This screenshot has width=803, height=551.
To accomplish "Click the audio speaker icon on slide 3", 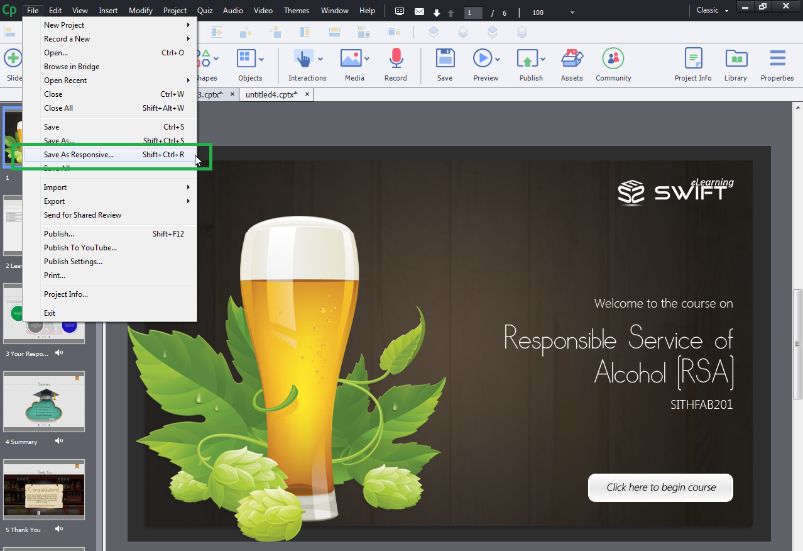I will click(59, 353).
